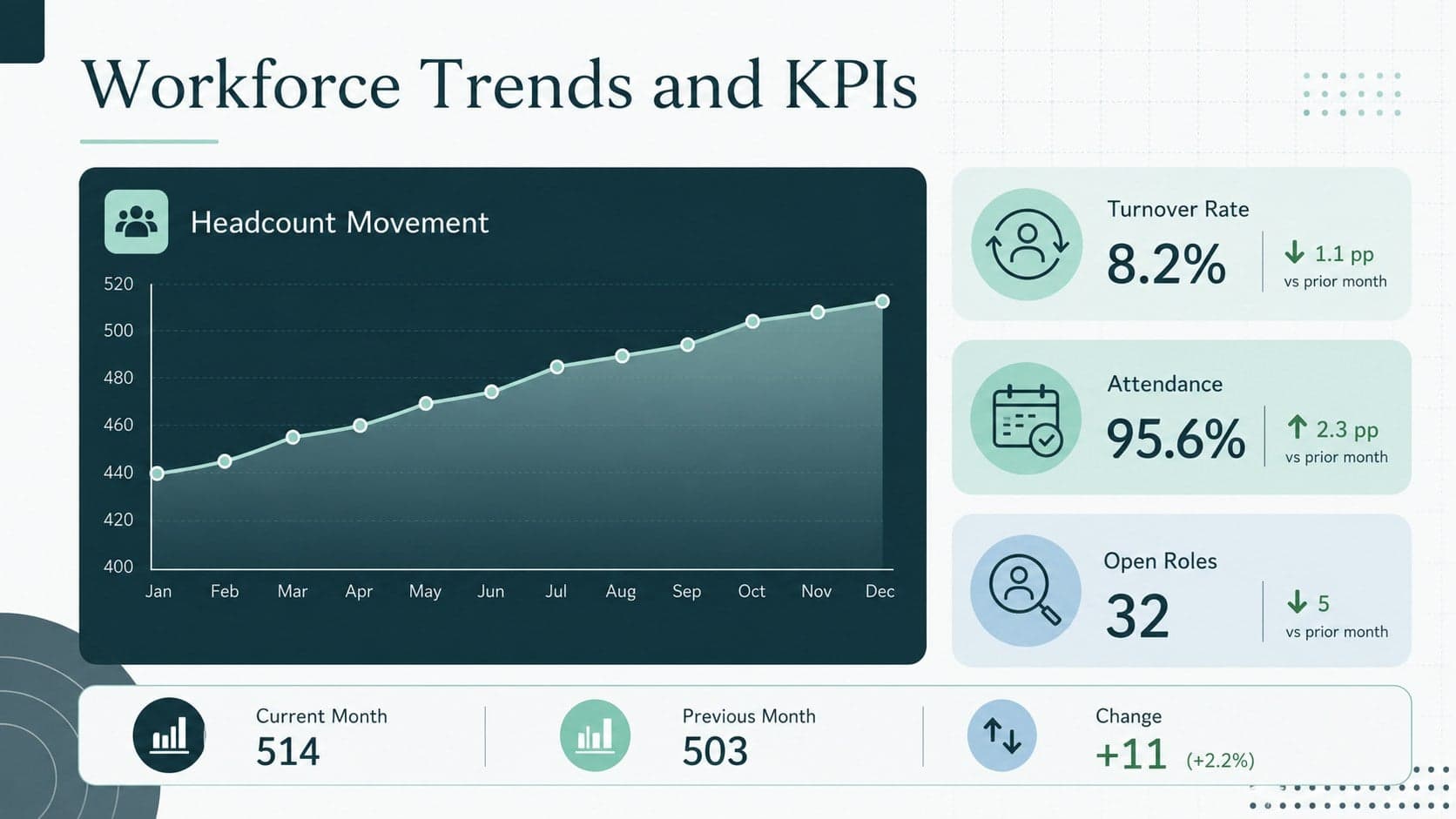This screenshot has height=819, width=1456.
Task: Click the Headcount Movement people icon
Action: tap(136, 222)
